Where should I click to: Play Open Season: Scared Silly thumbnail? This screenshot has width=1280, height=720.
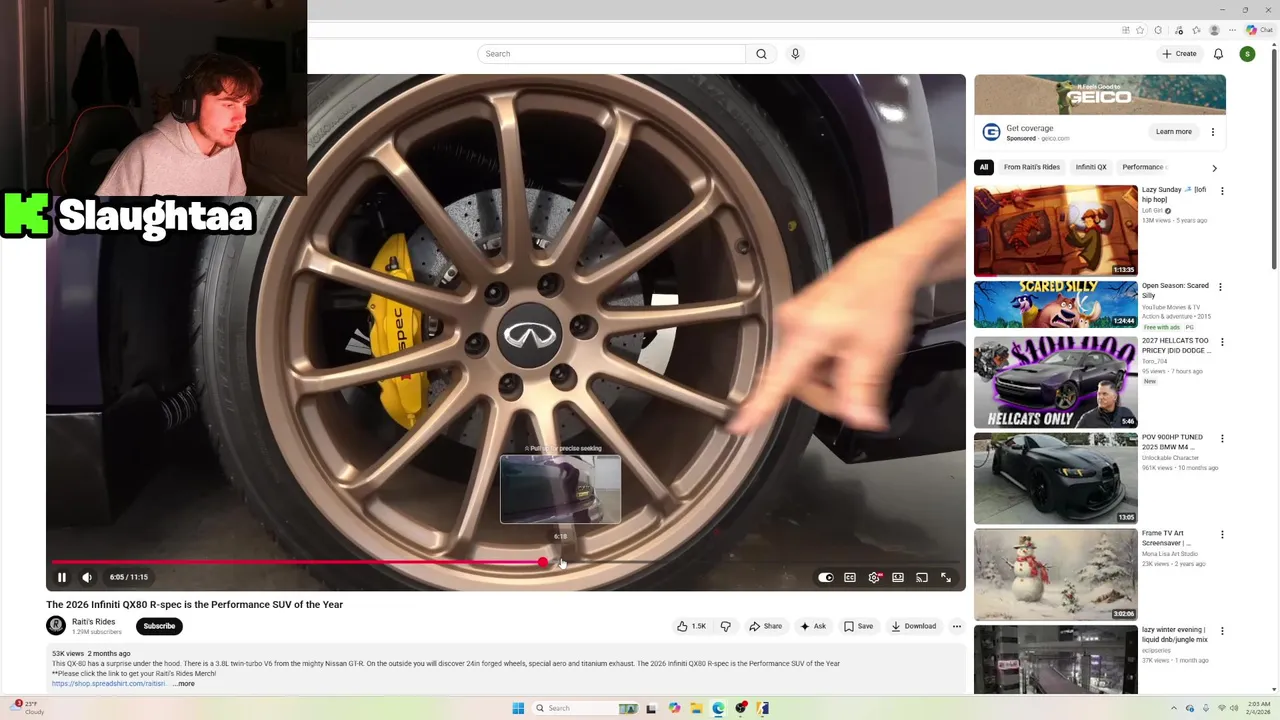[x=1056, y=304]
